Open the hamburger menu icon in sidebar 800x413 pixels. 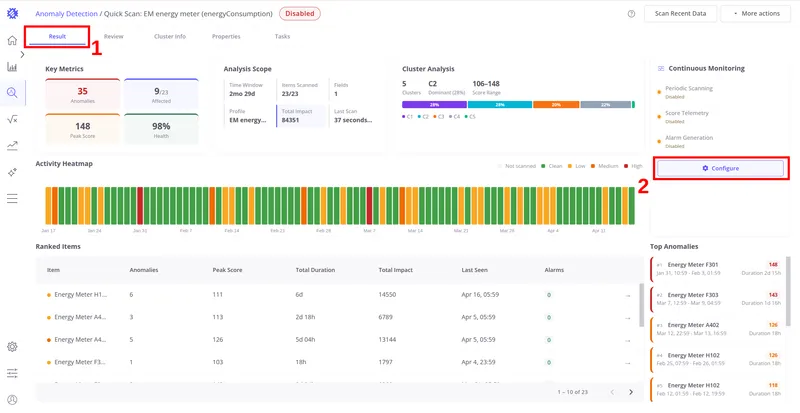tap(12, 199)
